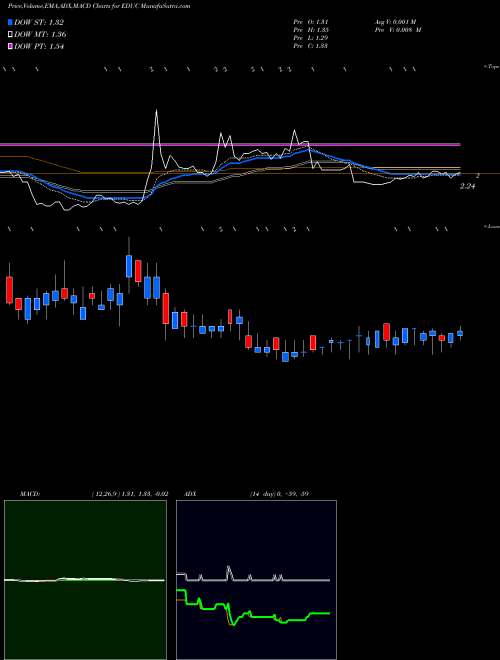The width and height of the screenshot is (500, 660).
Task: Click the blue DOW ST legend swatch
Action: [x=10, y=22]
